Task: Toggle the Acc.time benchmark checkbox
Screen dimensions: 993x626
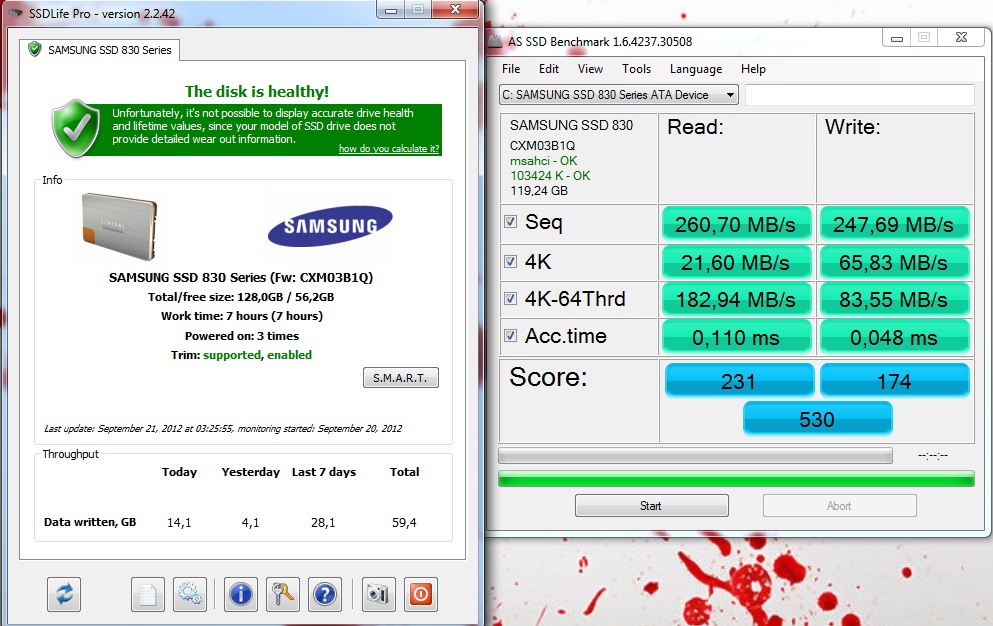Action: pos(510,335)
